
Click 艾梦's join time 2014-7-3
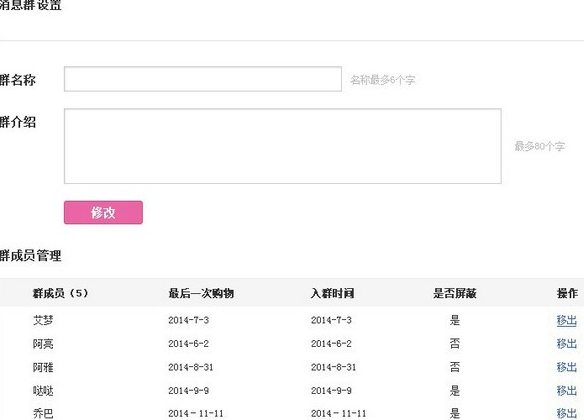tap(331, 320)
